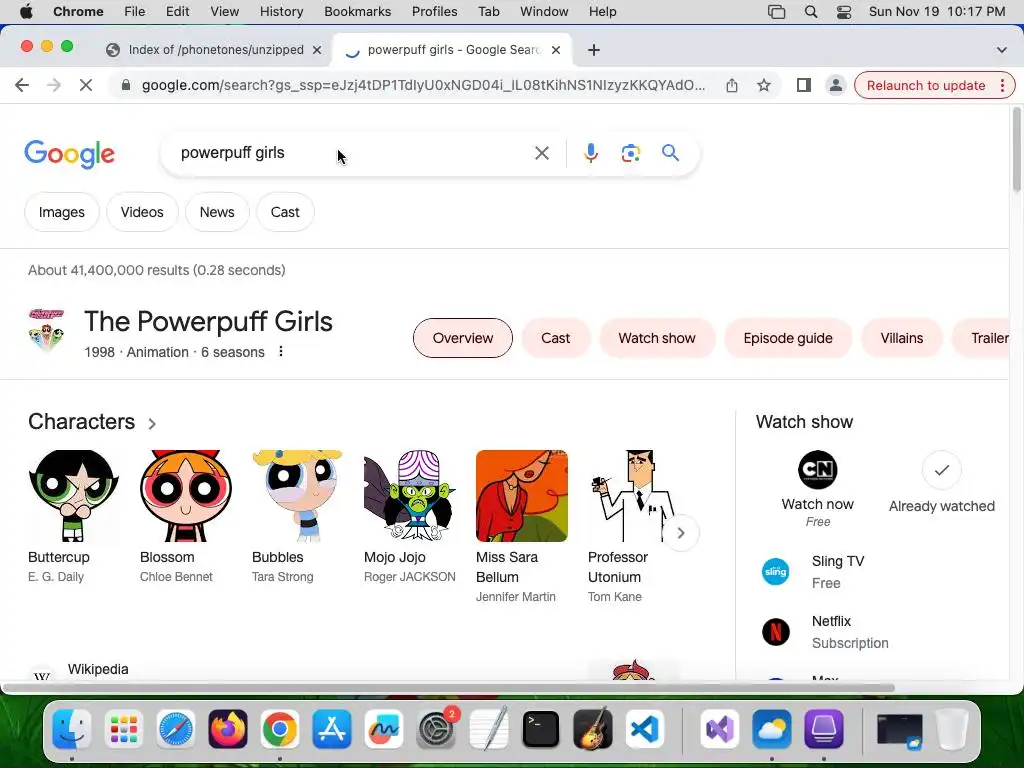Open System Settings from the Dock

click(436, 729)
